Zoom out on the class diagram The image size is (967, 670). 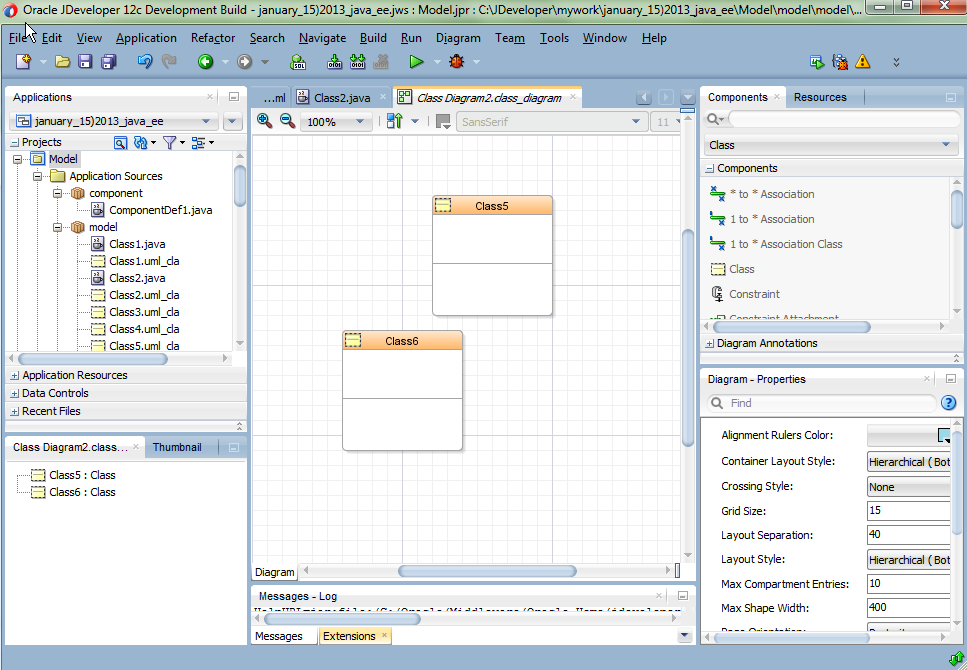pyautogui.click(x=287, y=121)
